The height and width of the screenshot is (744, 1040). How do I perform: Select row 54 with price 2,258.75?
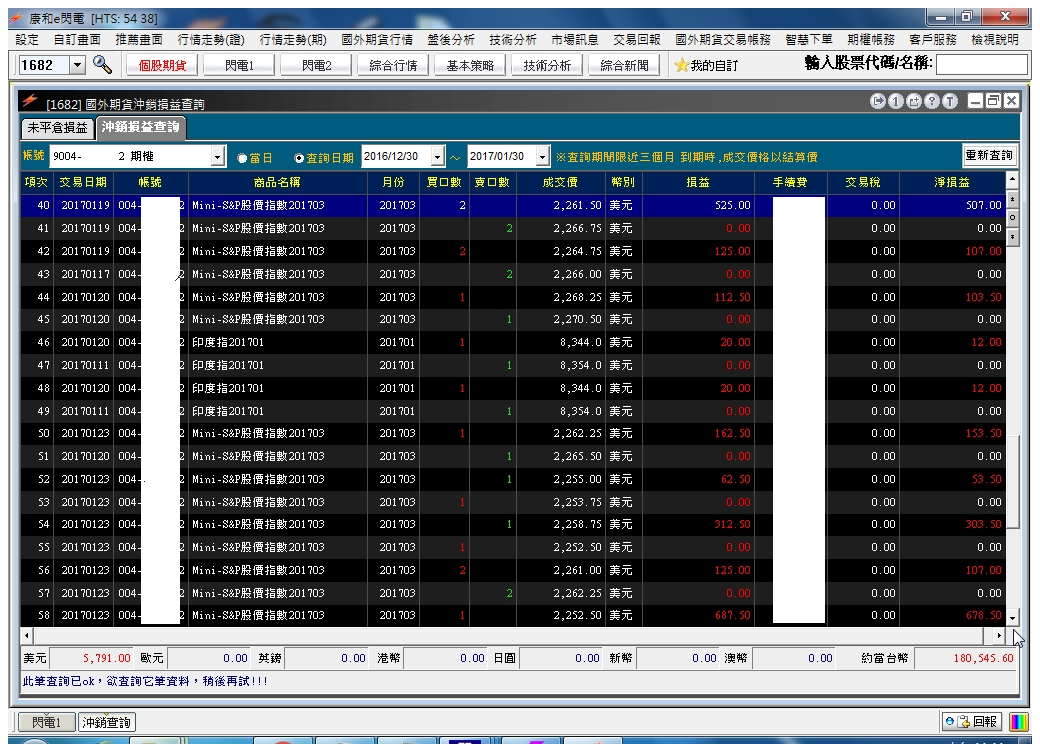pyautogui.click(x=513, y=525)
